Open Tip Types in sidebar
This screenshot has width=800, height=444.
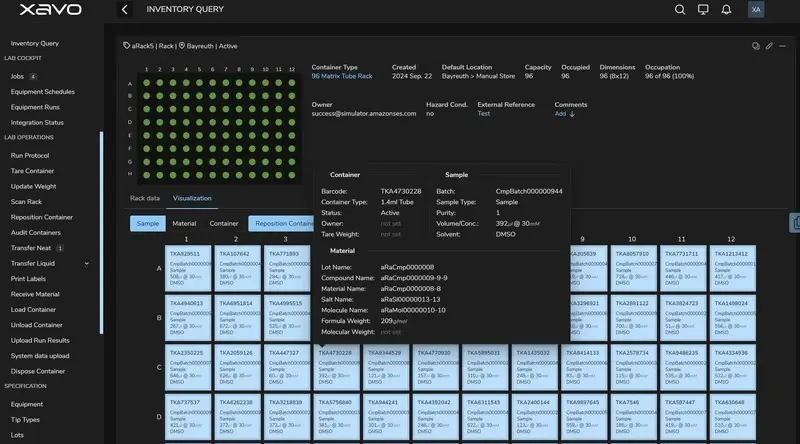25,420
